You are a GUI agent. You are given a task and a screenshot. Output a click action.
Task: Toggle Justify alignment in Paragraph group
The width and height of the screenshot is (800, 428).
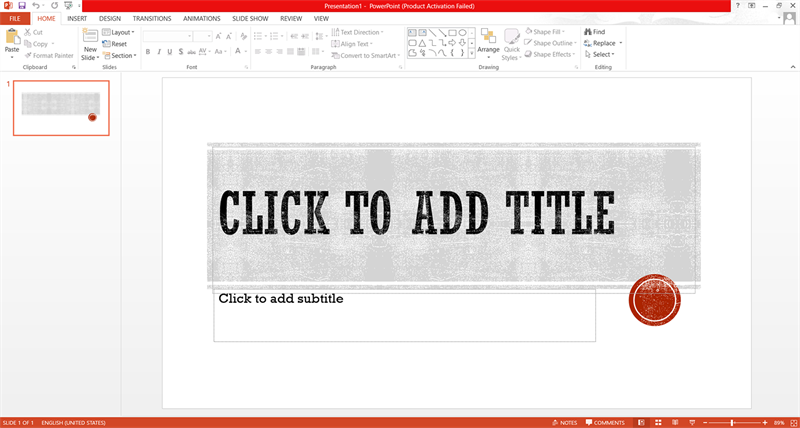pyautogui.click(x=290, y=52)
